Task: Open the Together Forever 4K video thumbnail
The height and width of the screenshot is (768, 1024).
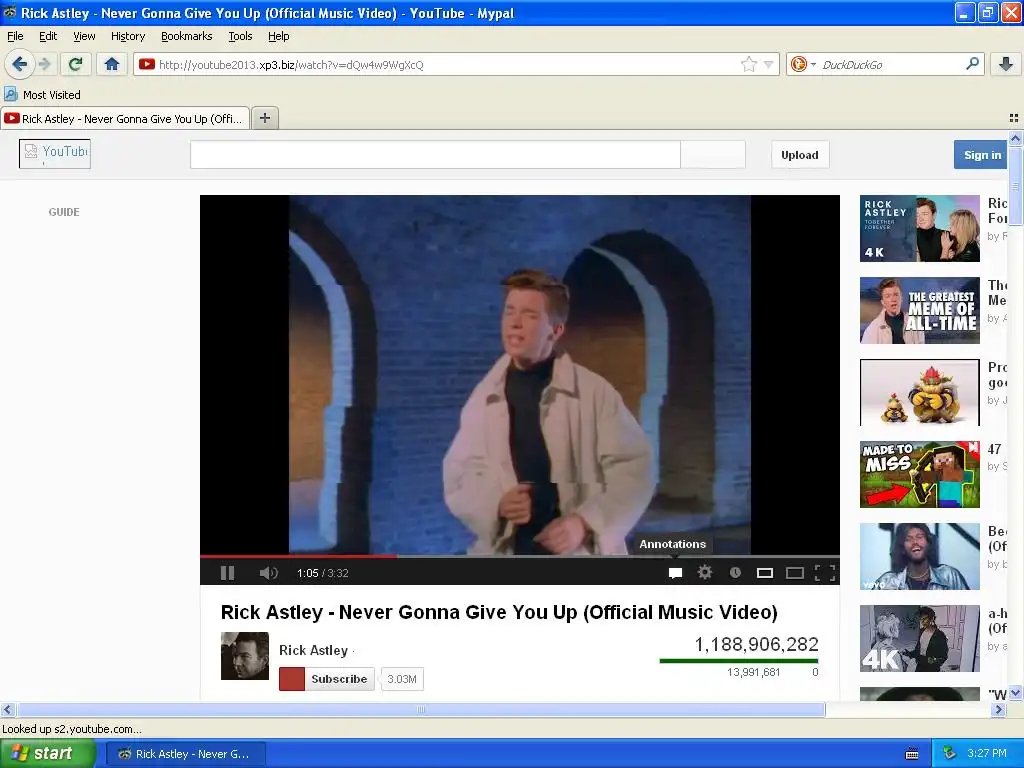Action: pos(920,228)
